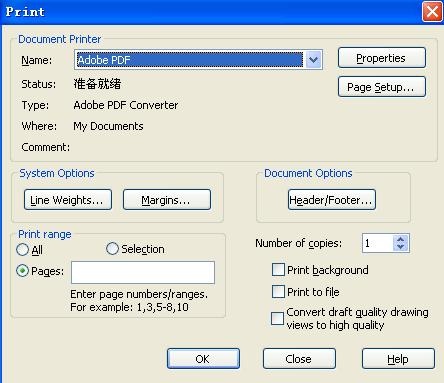Open the Page Setup dialog
Viewport: 444px width, 383px height.
[x=382, y=87]
